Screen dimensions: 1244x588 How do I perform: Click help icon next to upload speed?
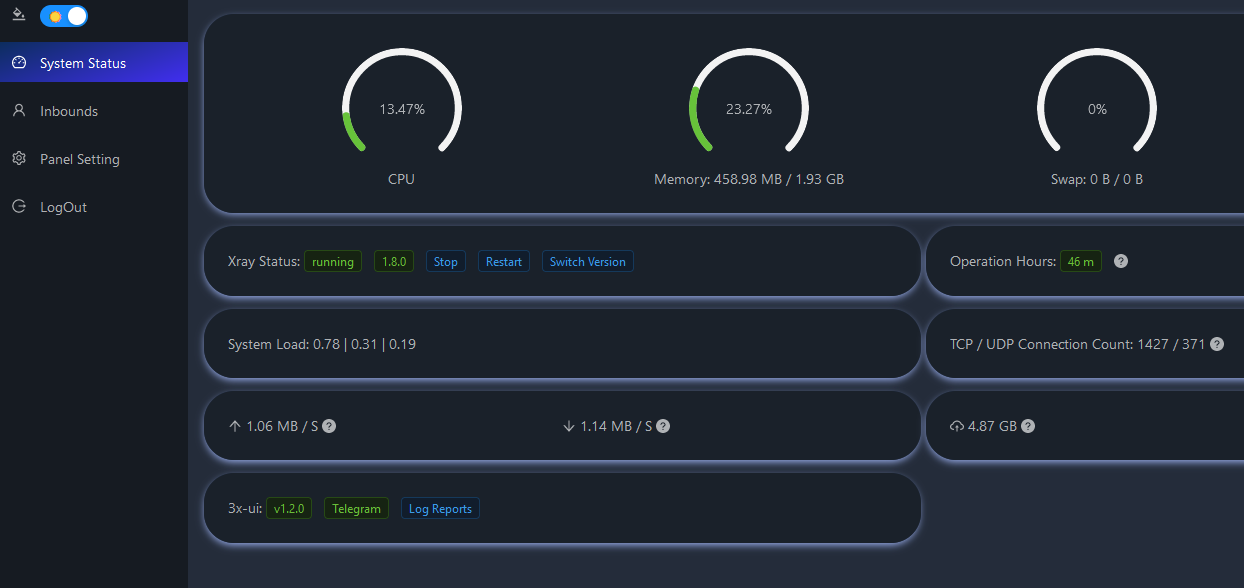coord(329,426)
